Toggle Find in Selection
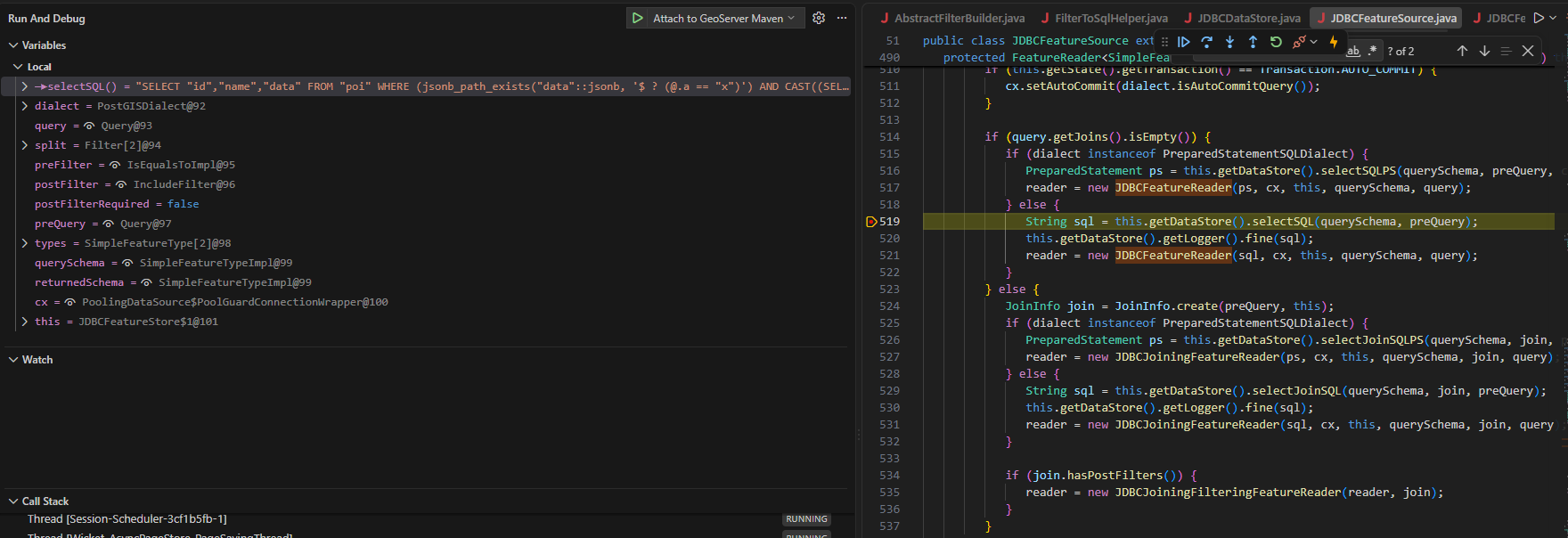Image resolution: width=1568 pixels, height=538 pixels. (x=1506, y=51)
